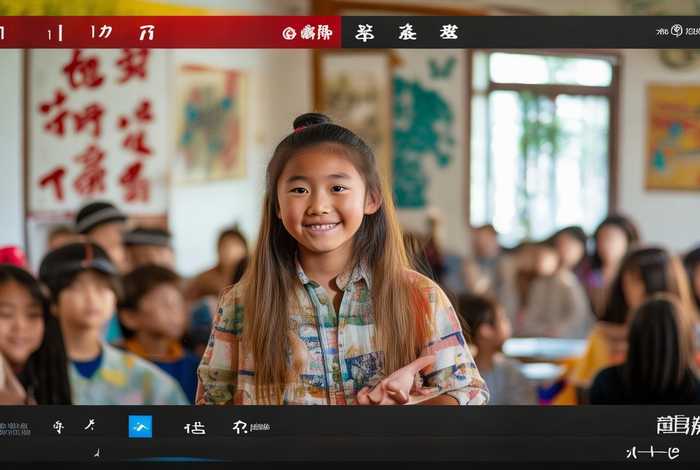
Task: Click the circular icon at top-right of header
Action: (x=677, y=30)
